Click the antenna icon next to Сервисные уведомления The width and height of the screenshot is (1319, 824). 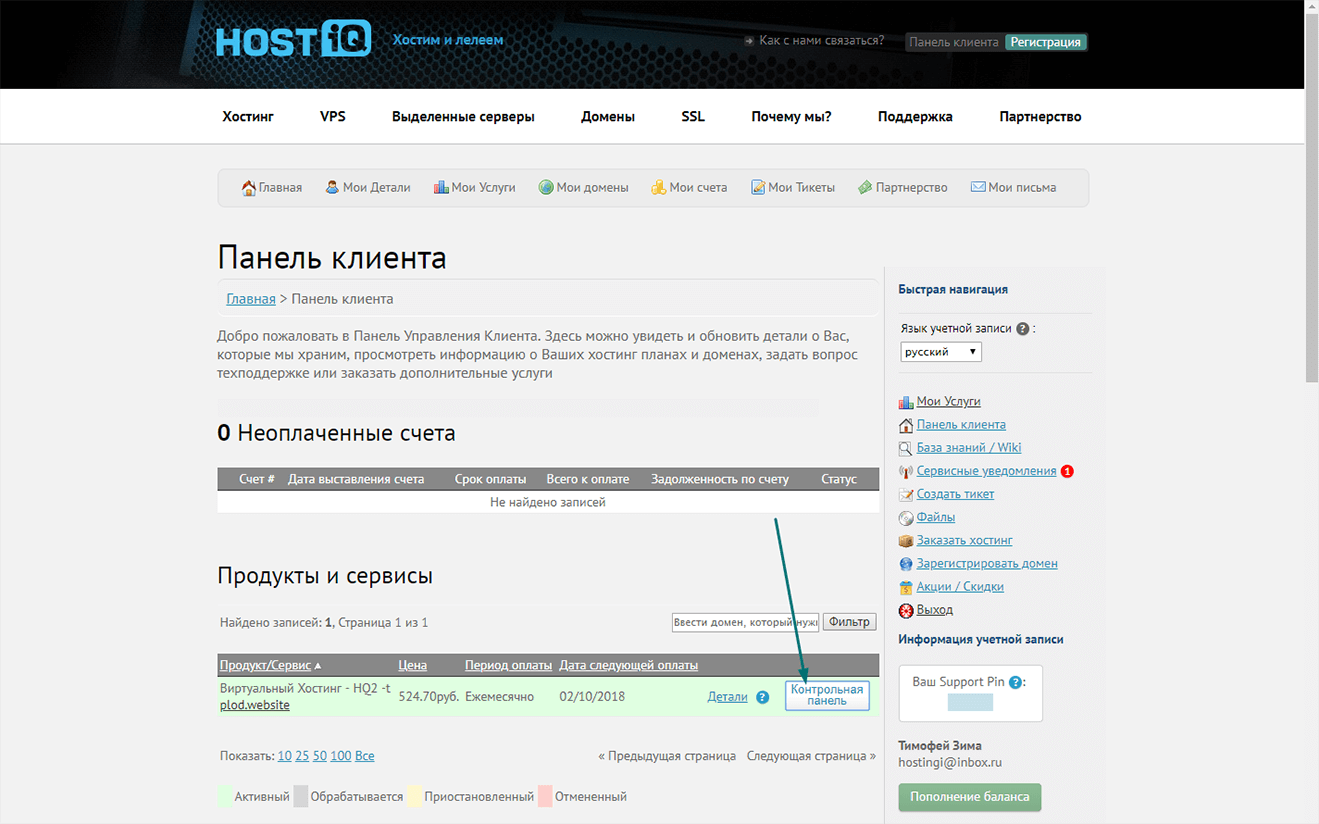coord(906,471)
